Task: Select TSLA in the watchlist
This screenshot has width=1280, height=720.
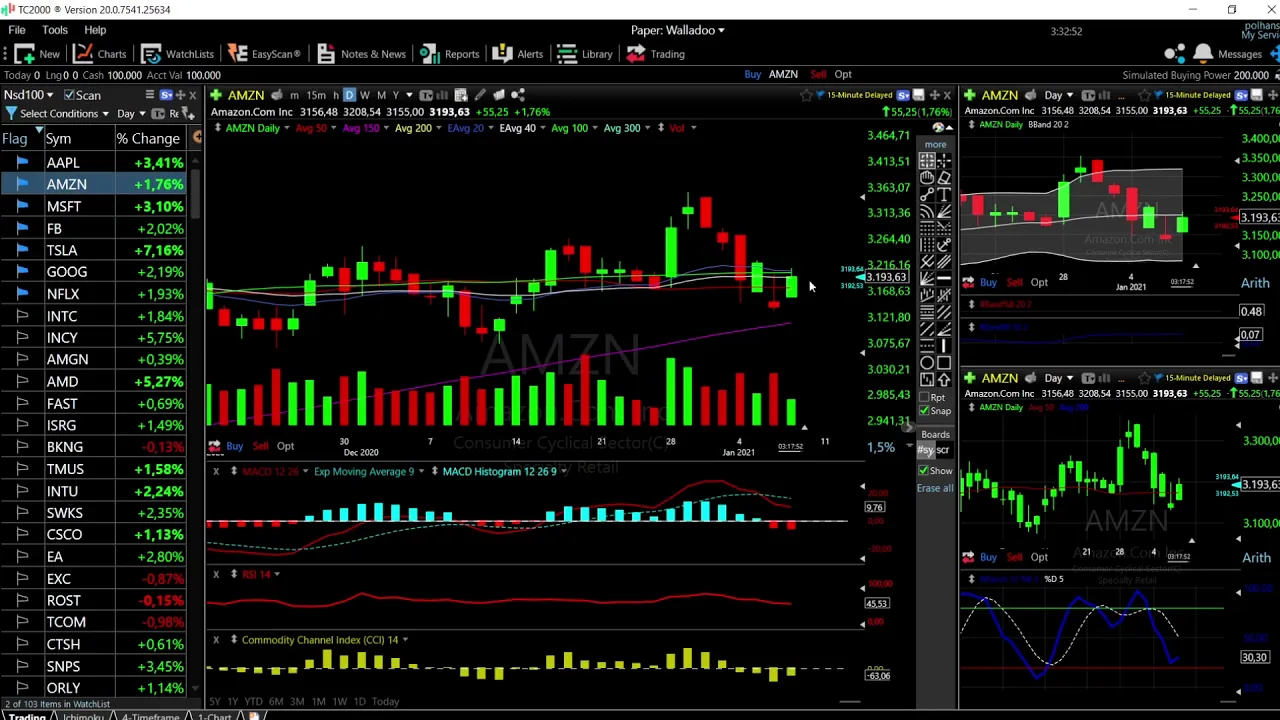Action: point(62,250)
